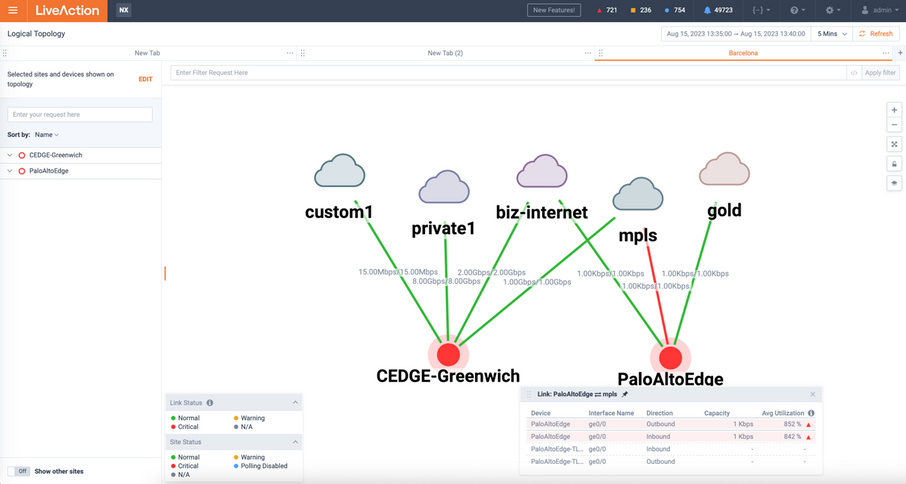Click the orange EDIT link
This screenshot has width=906, height=484.
pyautogui.click(x=146, y=79)
